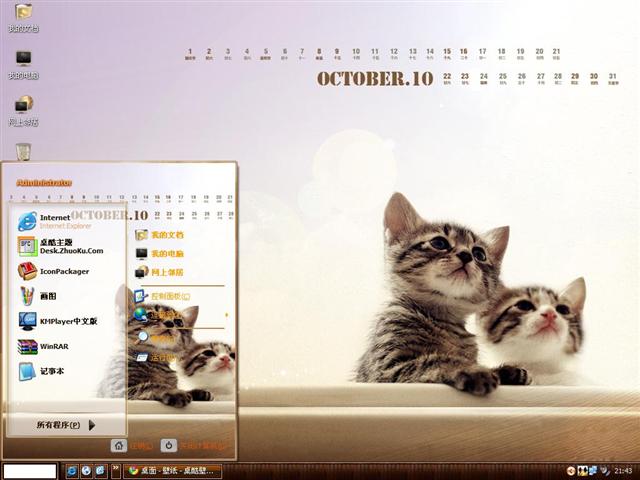This screenshot has height=480, width=640.
Task: Click the rightmost tray icon before clock
Action: [604, 471]
